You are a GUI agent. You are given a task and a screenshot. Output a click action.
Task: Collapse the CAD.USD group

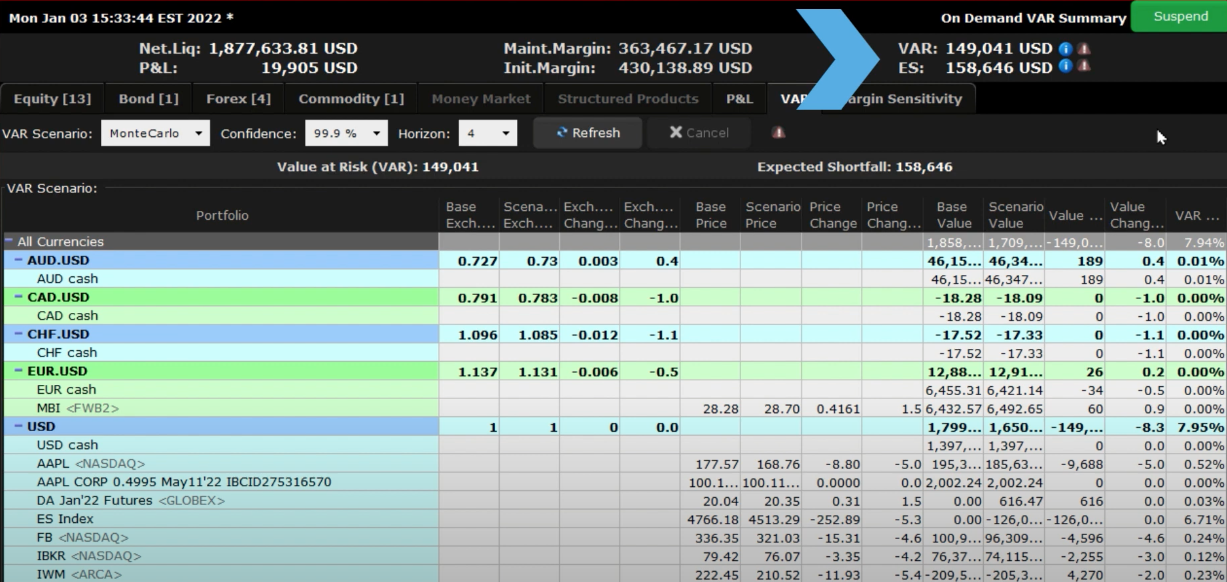tap(18, 297)
